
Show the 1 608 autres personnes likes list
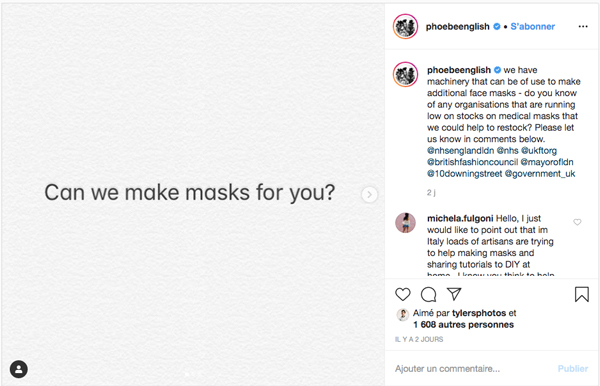coord(463,325)
